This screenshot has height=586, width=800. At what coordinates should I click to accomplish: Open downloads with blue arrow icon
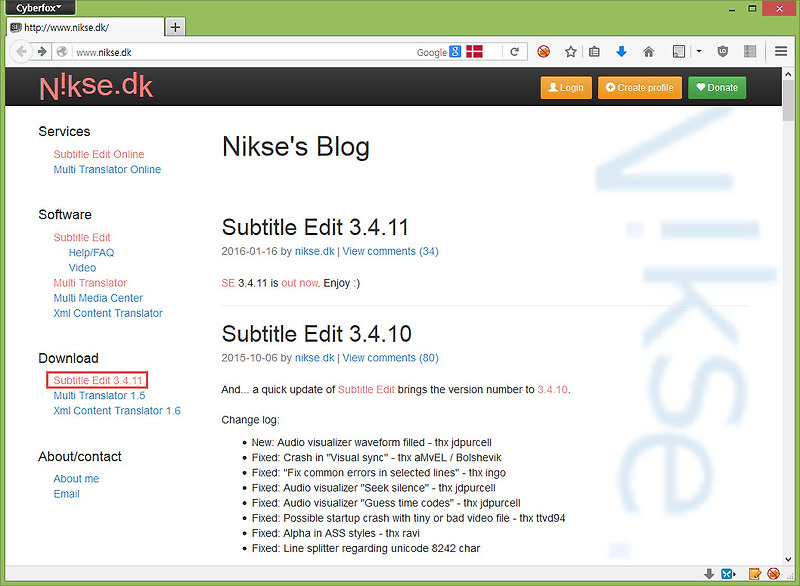tap(621, 52)
